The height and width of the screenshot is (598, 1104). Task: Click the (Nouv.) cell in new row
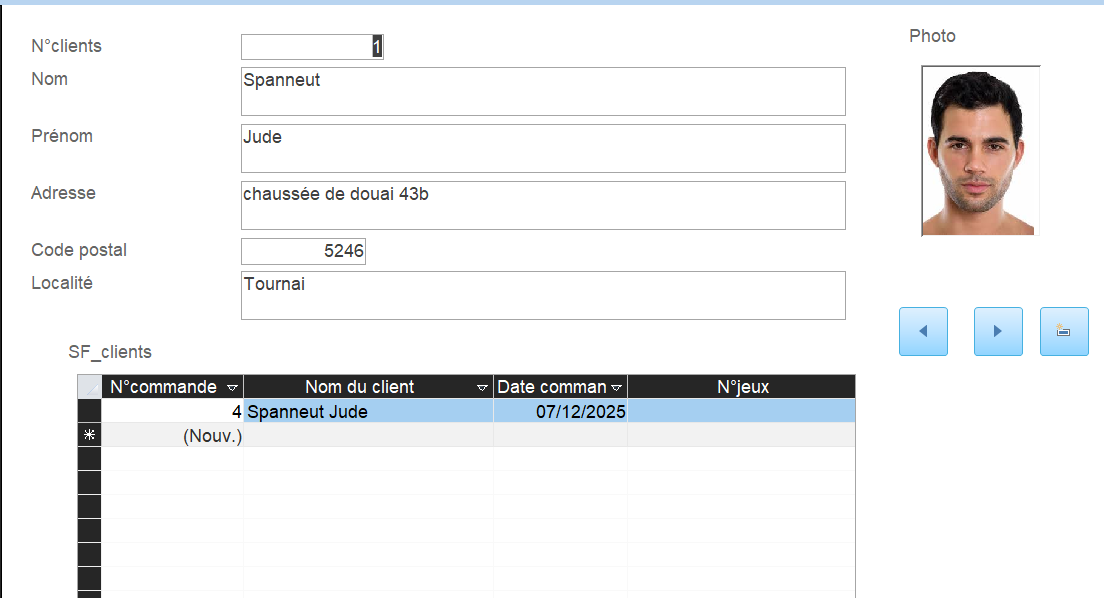click(173, 435)
